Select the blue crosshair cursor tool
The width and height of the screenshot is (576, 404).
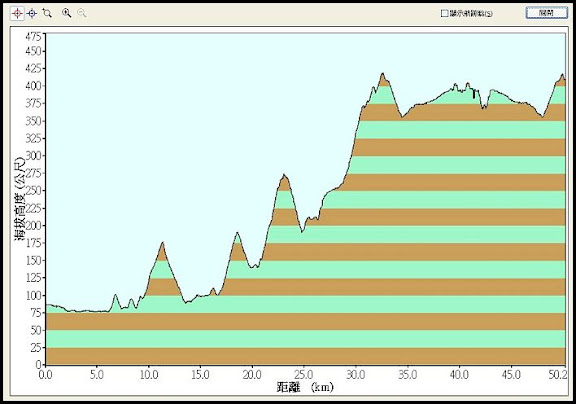pyautogui.click(x=32, y=14)
